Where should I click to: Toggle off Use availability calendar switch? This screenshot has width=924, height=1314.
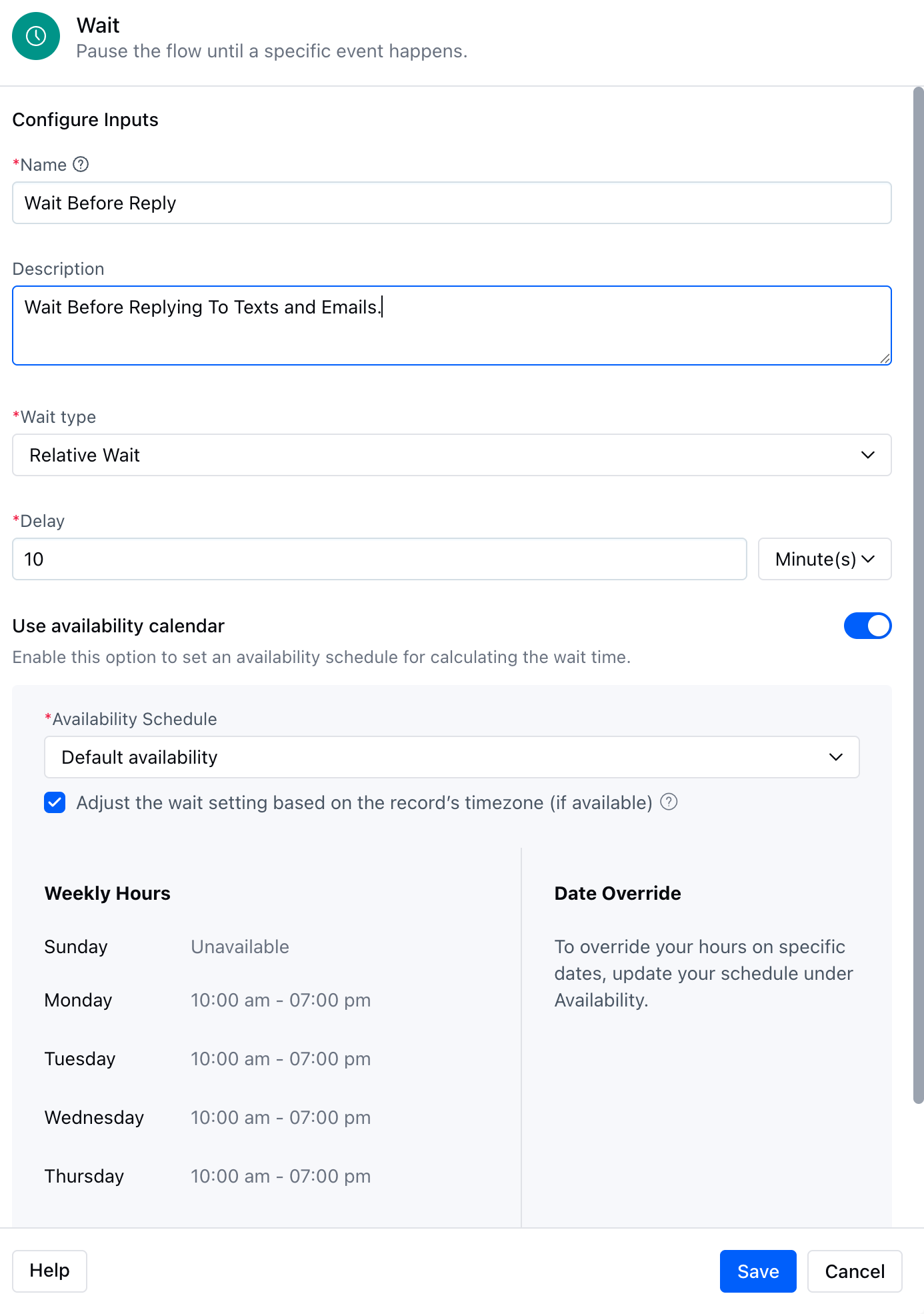867,626
